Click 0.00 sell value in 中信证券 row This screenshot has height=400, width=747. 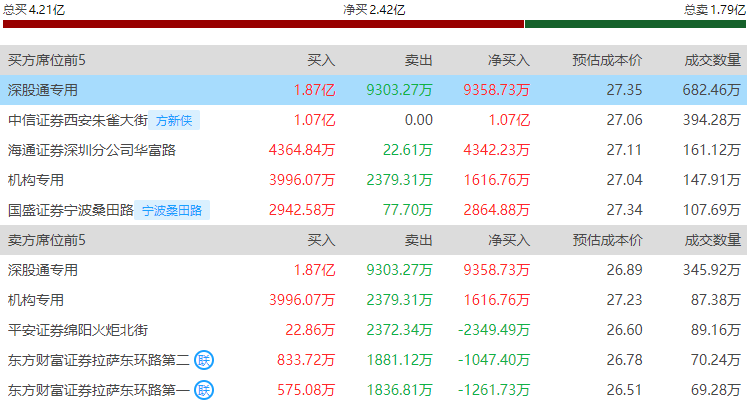coord(419,120)
